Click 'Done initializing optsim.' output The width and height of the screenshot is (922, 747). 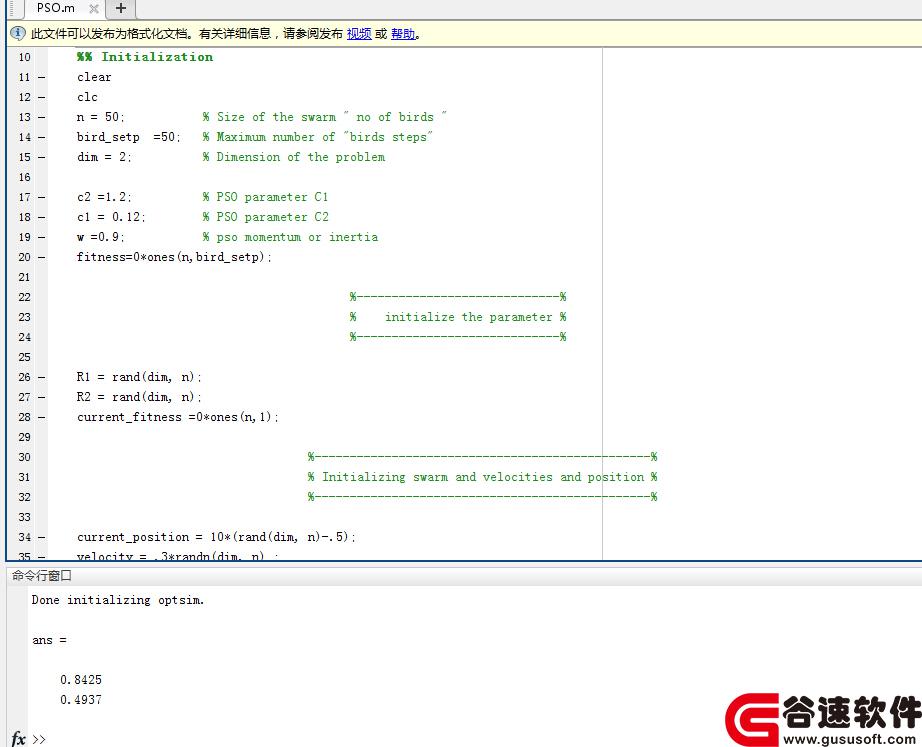point(118,600)
